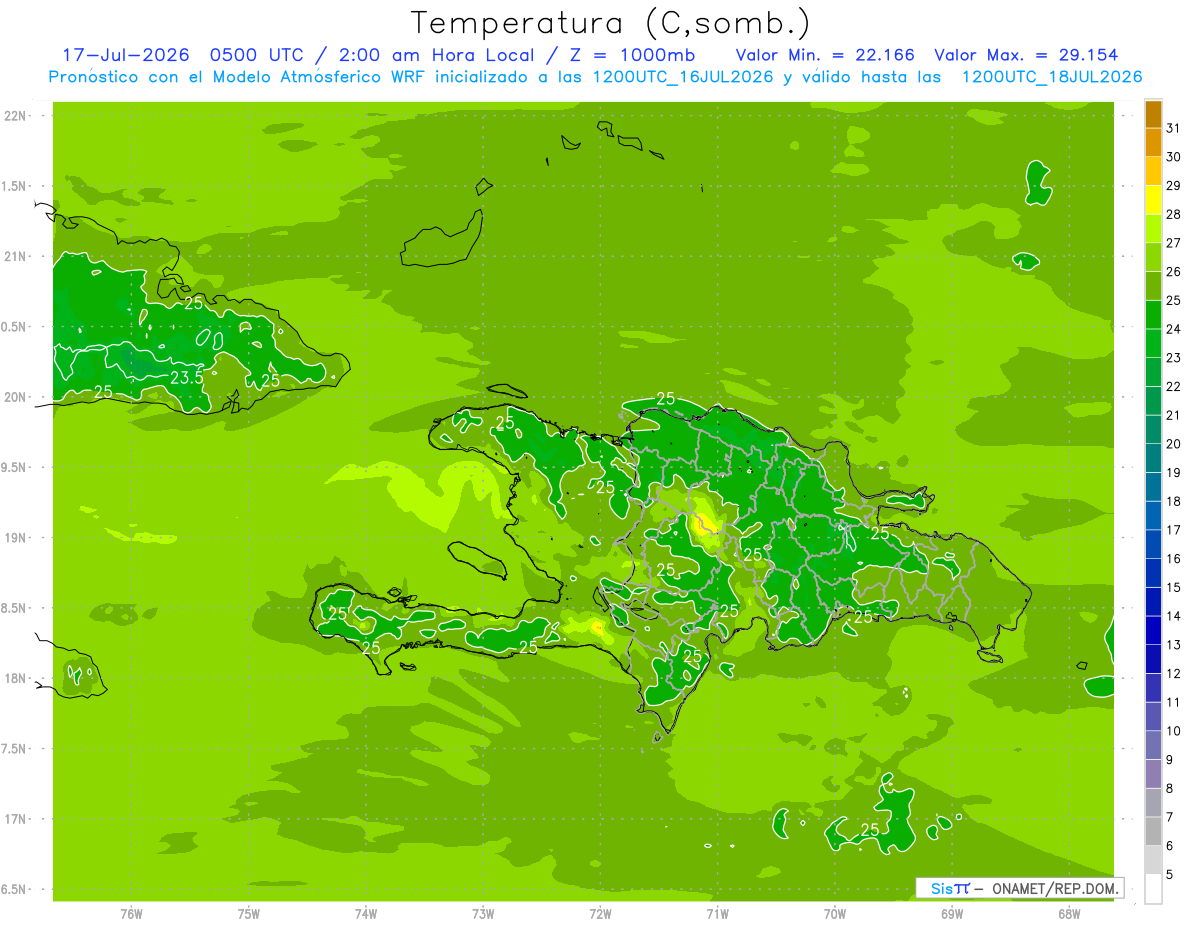Click the "74W" longitude axis label

[366, 914]
